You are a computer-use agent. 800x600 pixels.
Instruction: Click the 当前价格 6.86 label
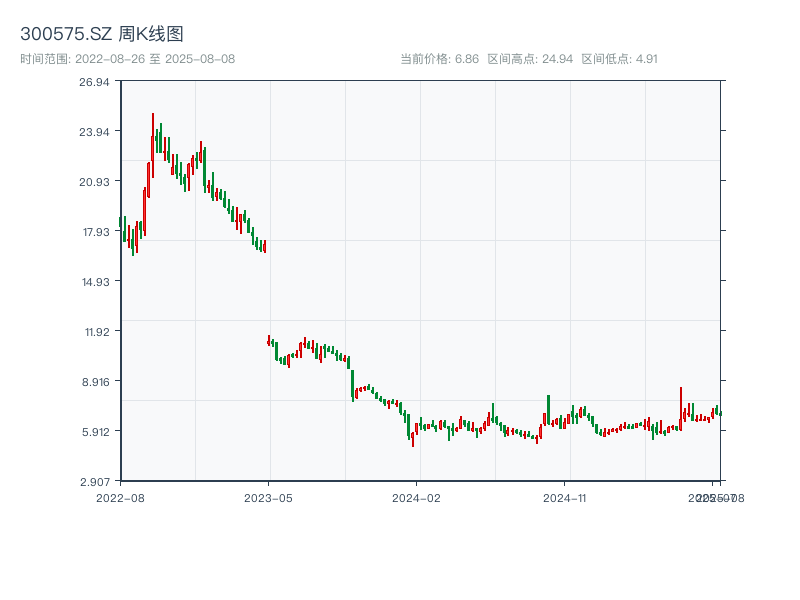click(439, 59)
